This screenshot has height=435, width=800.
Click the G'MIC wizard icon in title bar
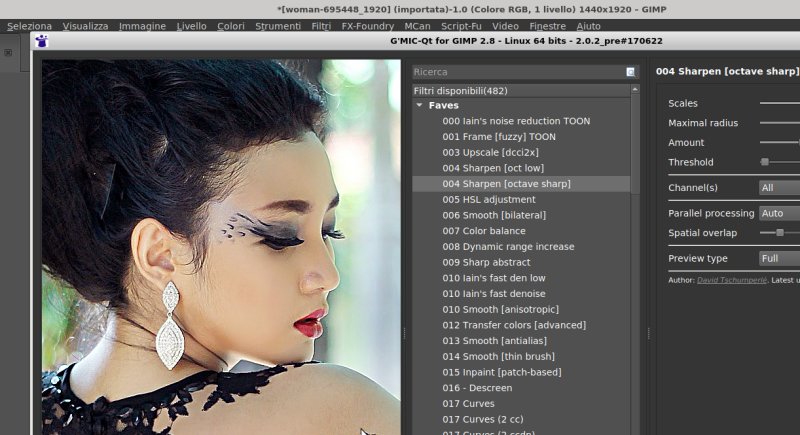tap(41, 41)
